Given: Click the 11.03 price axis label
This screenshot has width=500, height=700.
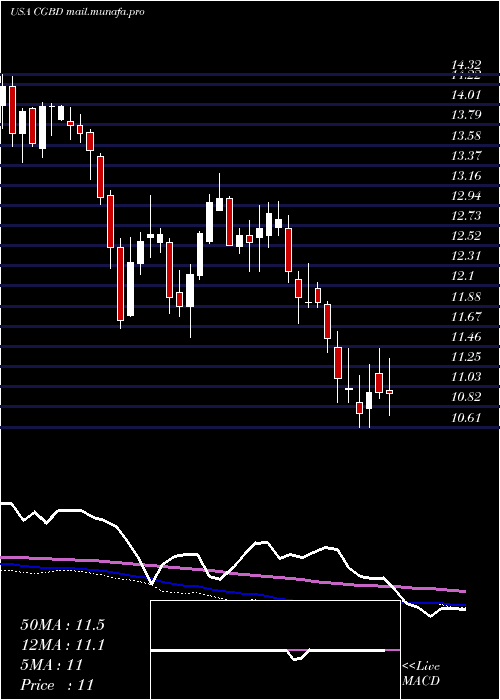Looking at the screenshot, I should [x=467, y=376].
